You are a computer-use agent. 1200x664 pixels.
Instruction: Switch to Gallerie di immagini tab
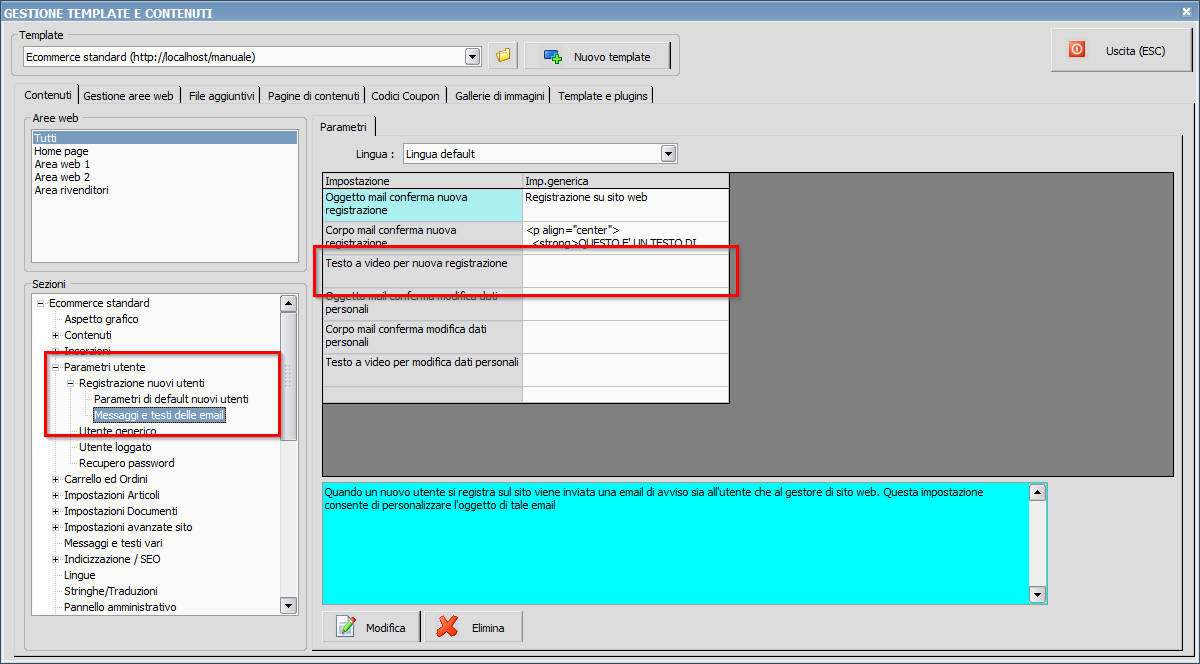[499, 96]
